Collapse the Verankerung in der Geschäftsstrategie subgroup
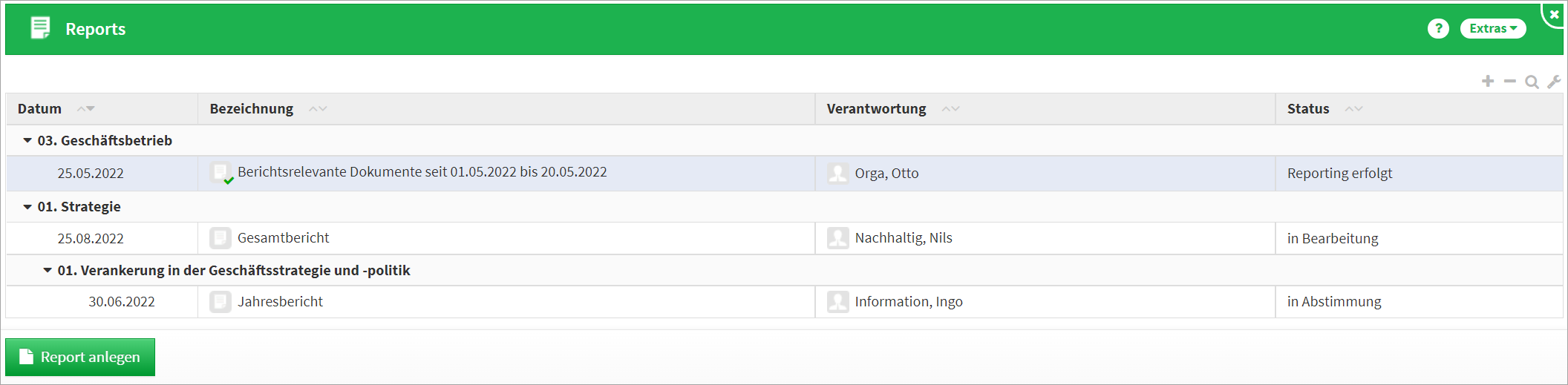This screenshot has height=385, width=1568. coord(48,270)
